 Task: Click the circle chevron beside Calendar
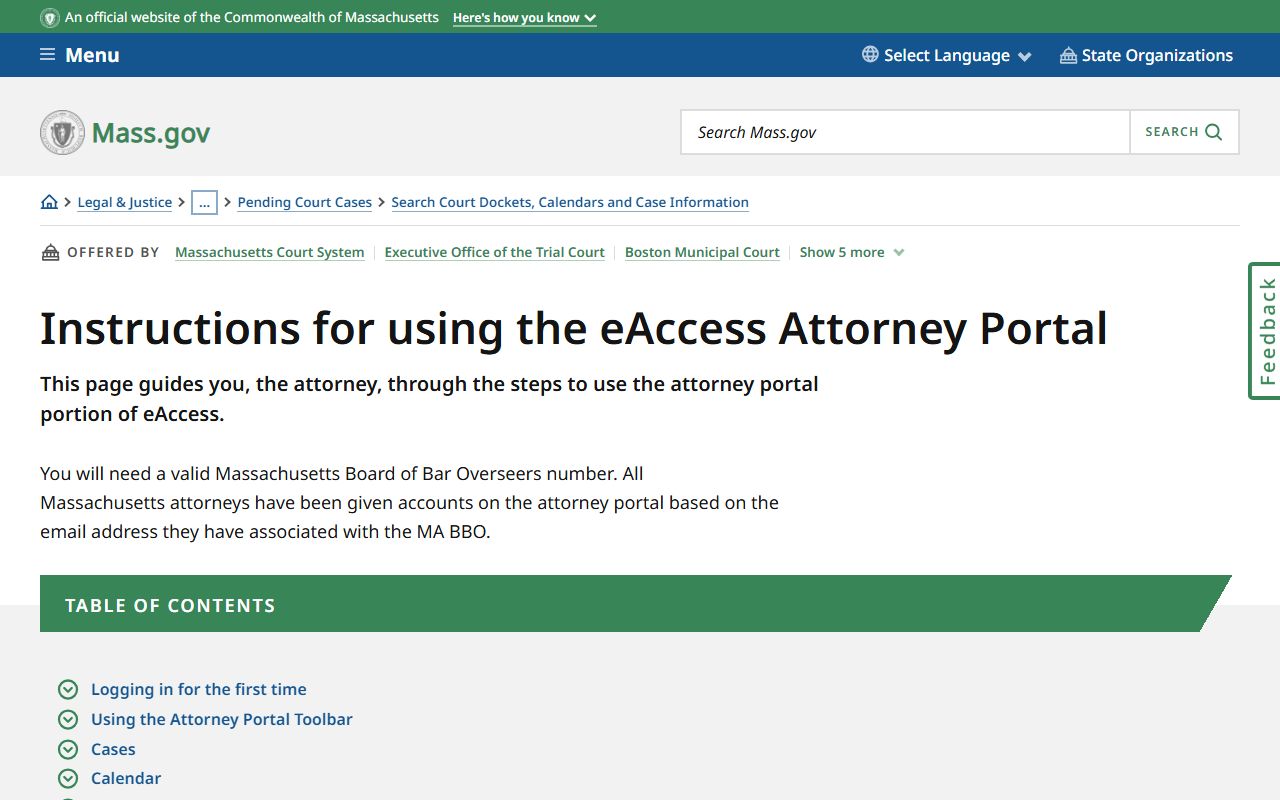68,778
